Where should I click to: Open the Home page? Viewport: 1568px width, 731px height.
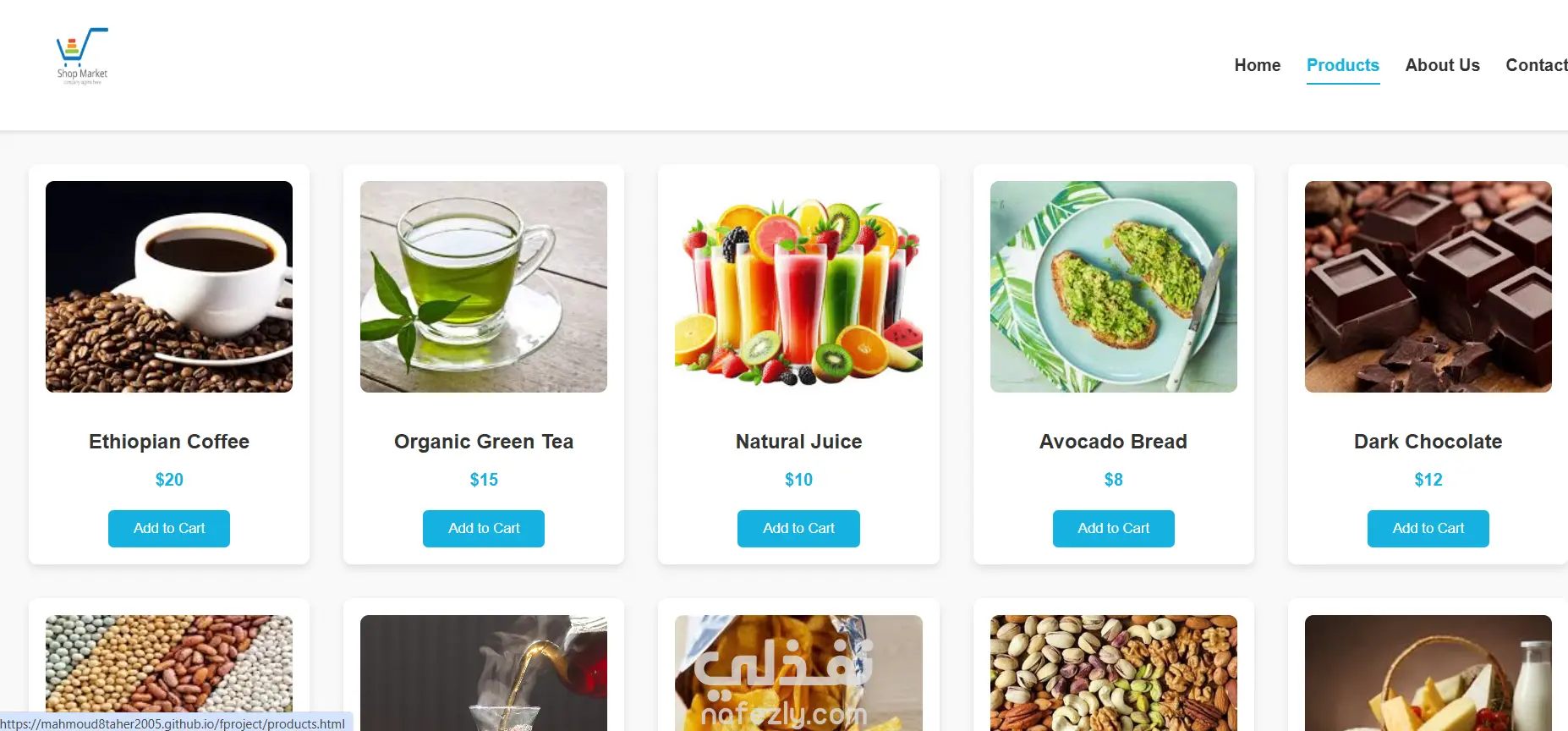[x=1257, y=65]
